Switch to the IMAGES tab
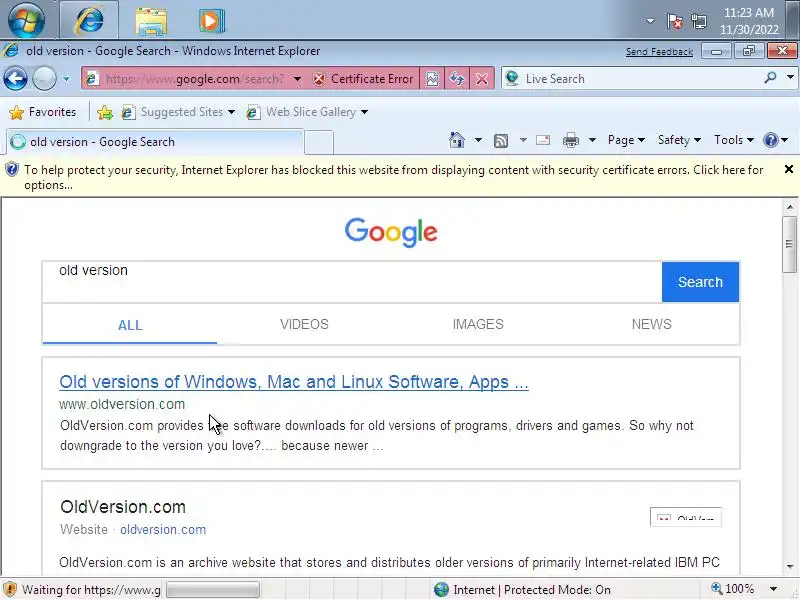 click(x=478, y=324)
